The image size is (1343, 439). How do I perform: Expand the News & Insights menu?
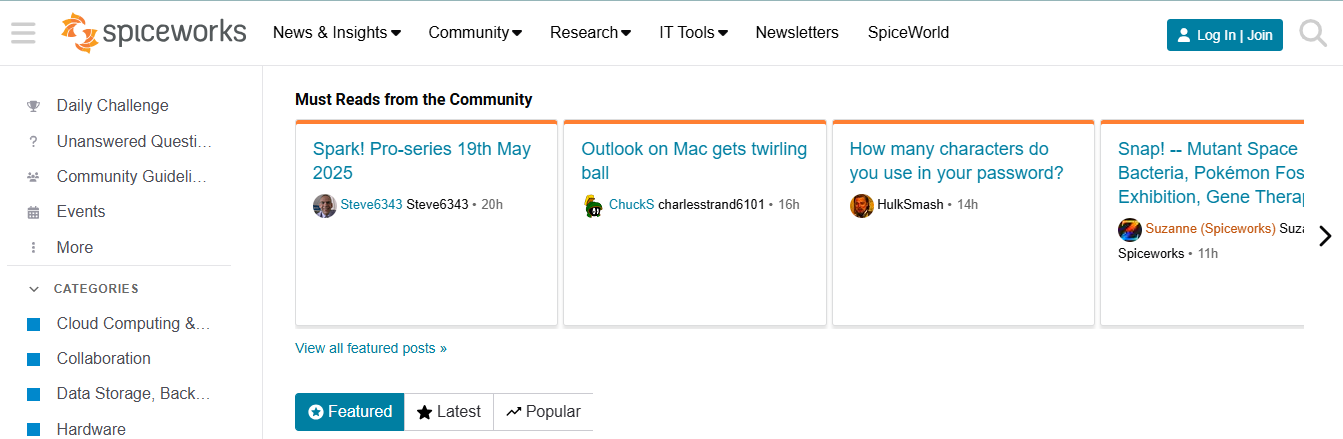point(337,33)
